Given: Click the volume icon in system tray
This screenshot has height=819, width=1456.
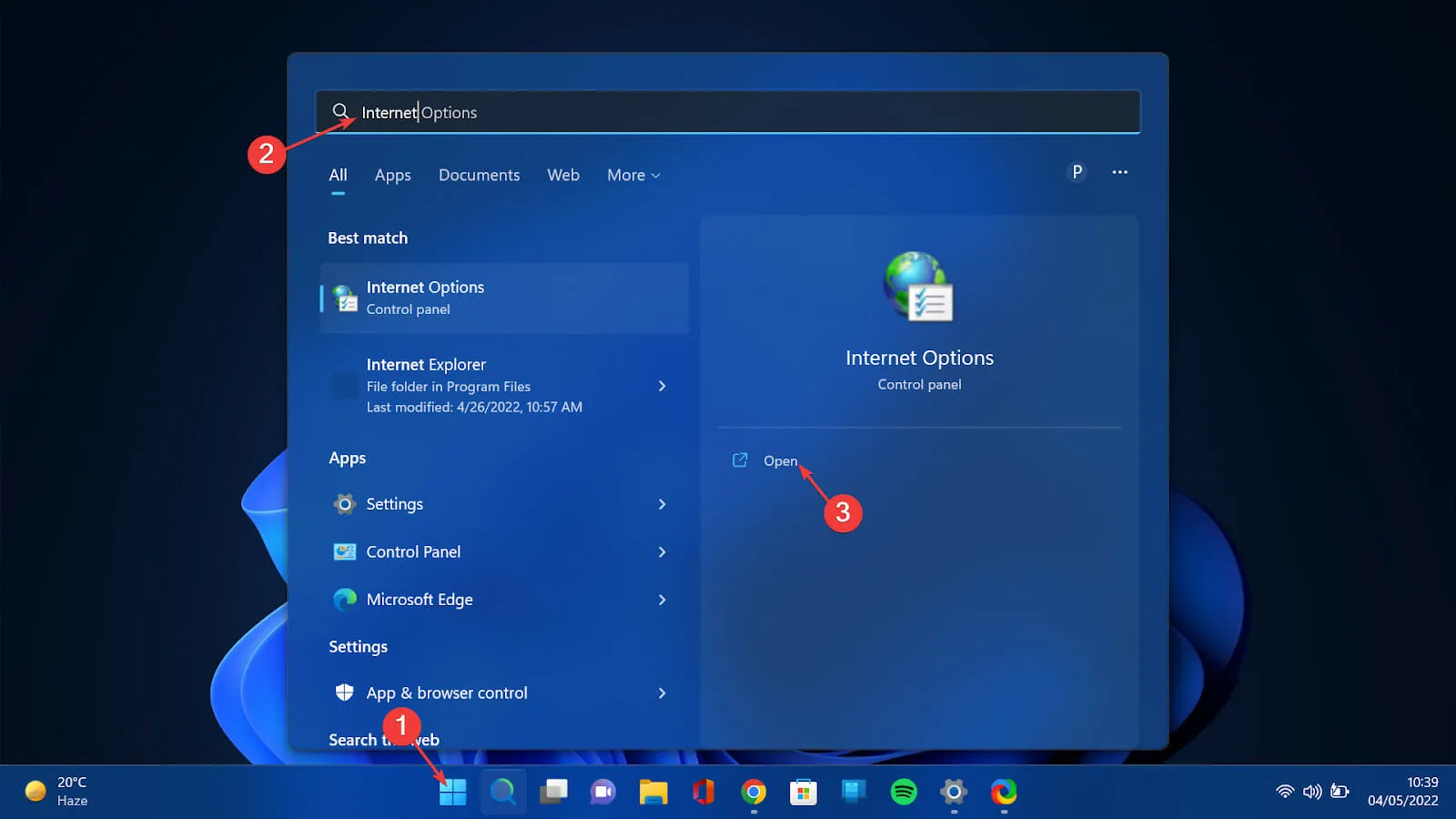Looking at the screenshot, I should (x=1311, y=792).
